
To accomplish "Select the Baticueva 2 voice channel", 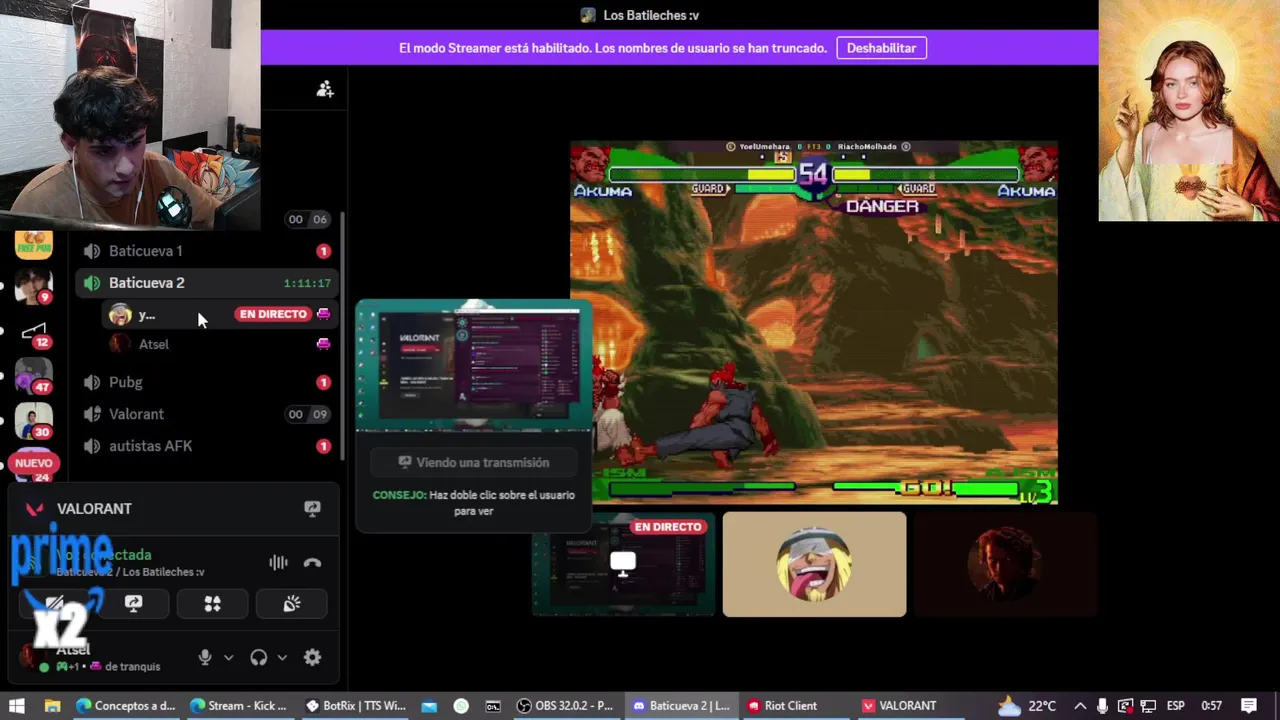I will tap(206, 283).
